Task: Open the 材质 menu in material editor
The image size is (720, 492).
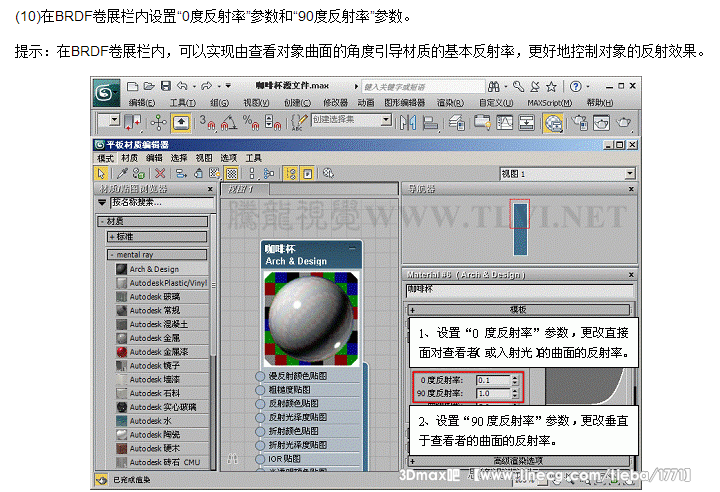Action: (129, 158)
